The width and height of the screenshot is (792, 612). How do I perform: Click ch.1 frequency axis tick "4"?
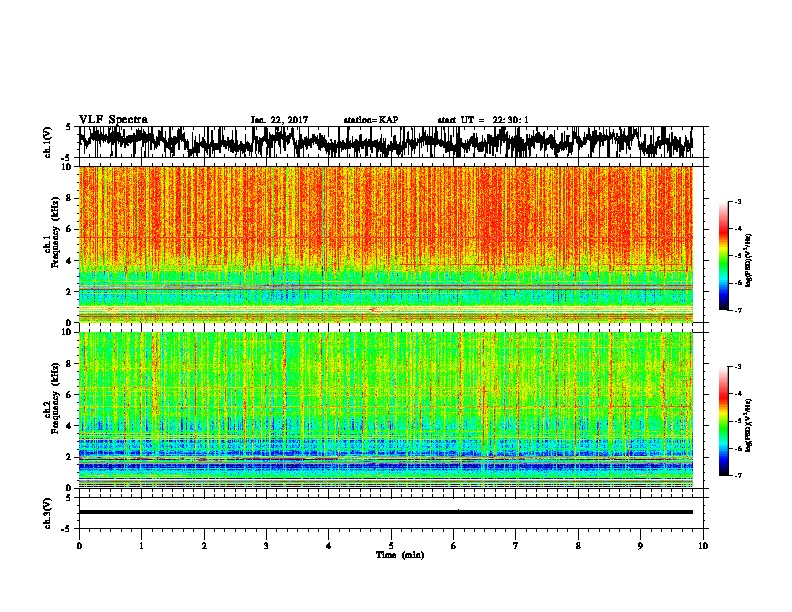click(x=69, y=261)
